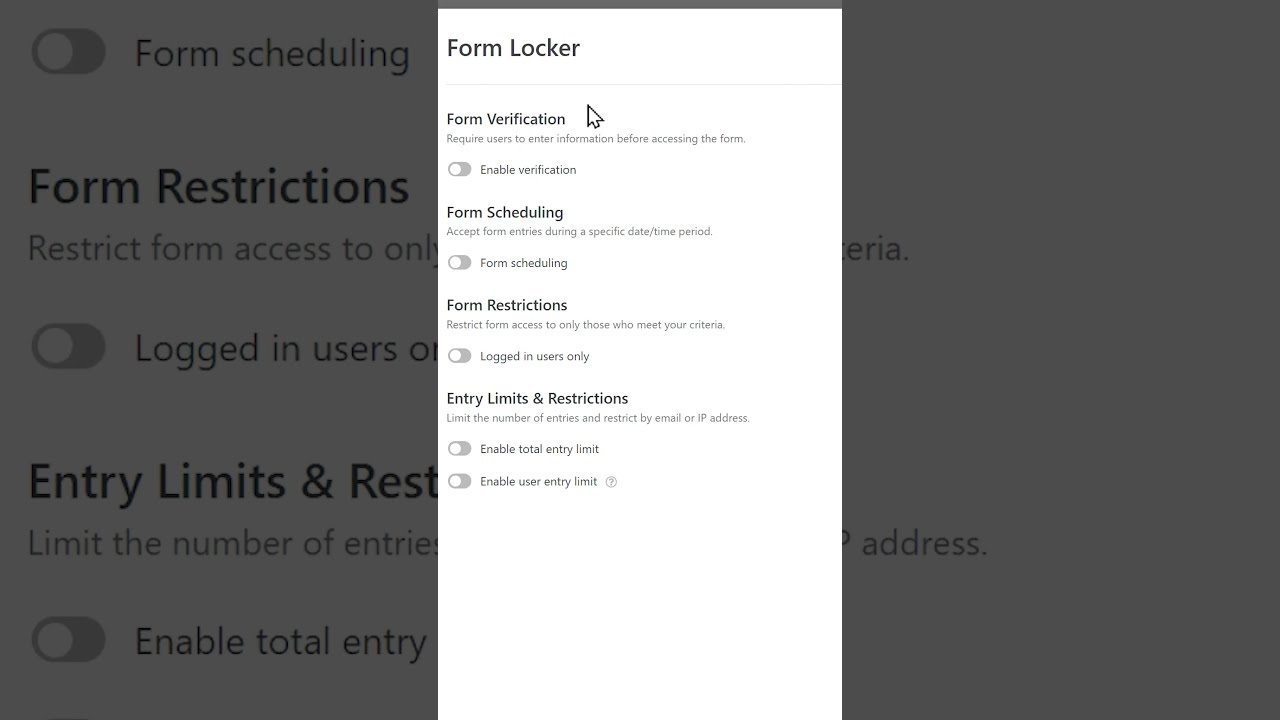The height and width of the screenshot is (720, 1280).
Task: Click the Enable total entry limit label
Action: (x=539, y=449)
